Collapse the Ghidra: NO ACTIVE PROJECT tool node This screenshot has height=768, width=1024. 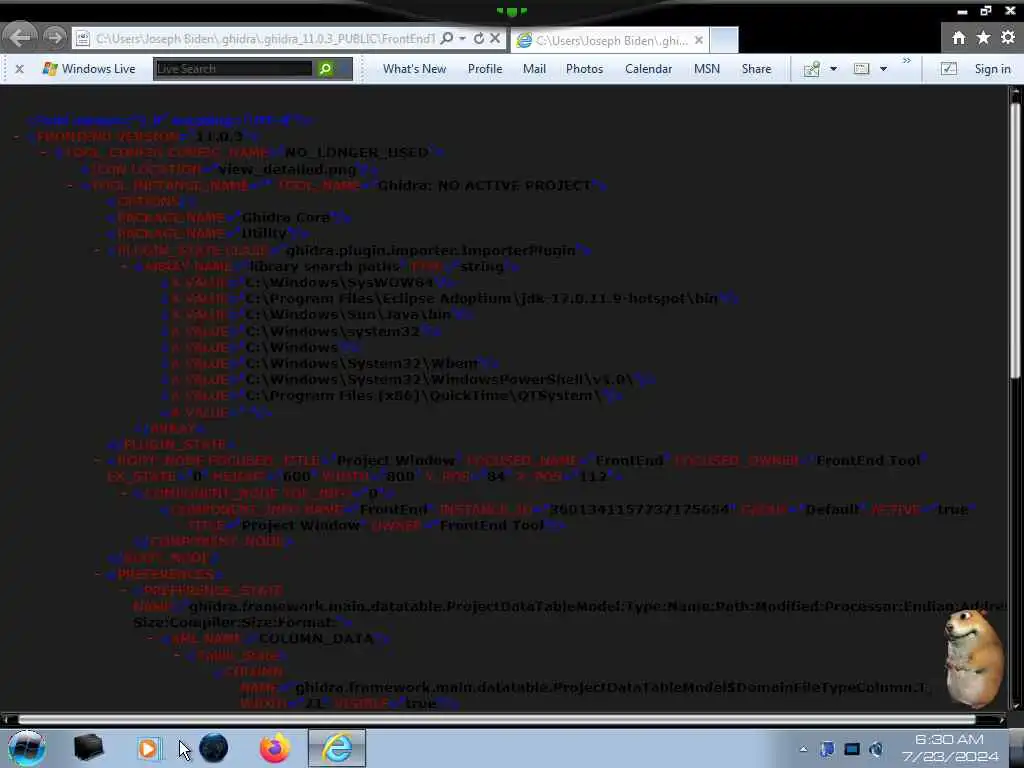pyautogui.click(x=70, y=185)
